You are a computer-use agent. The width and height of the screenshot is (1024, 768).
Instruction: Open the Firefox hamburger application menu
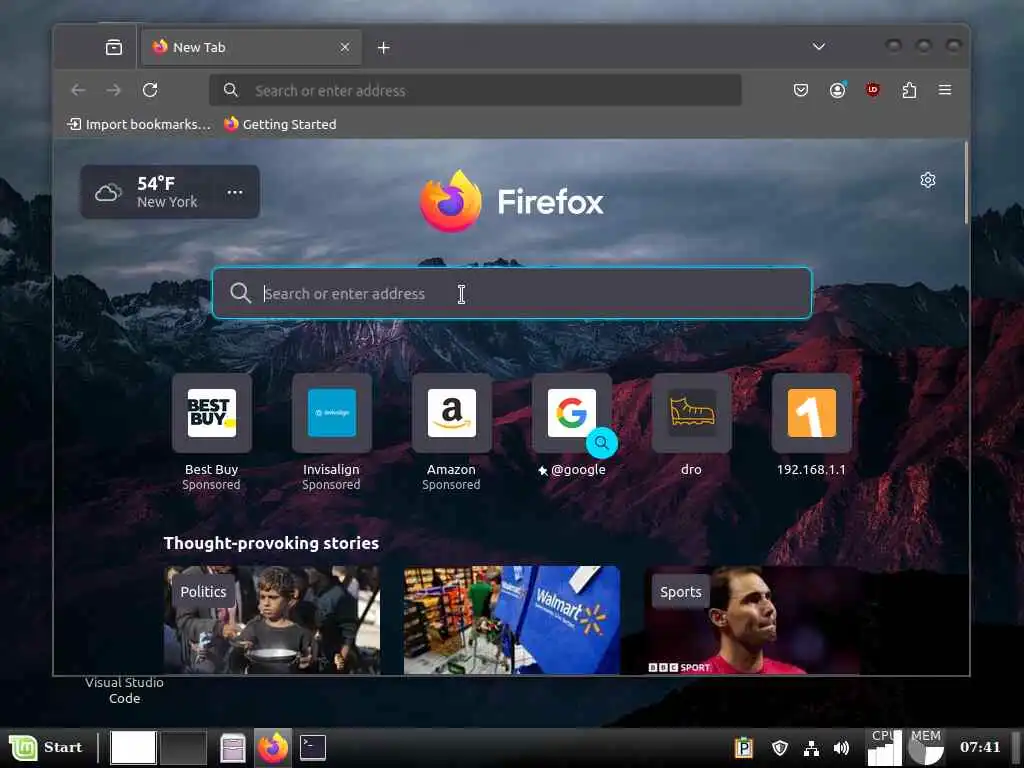click(x=945, y=90)
